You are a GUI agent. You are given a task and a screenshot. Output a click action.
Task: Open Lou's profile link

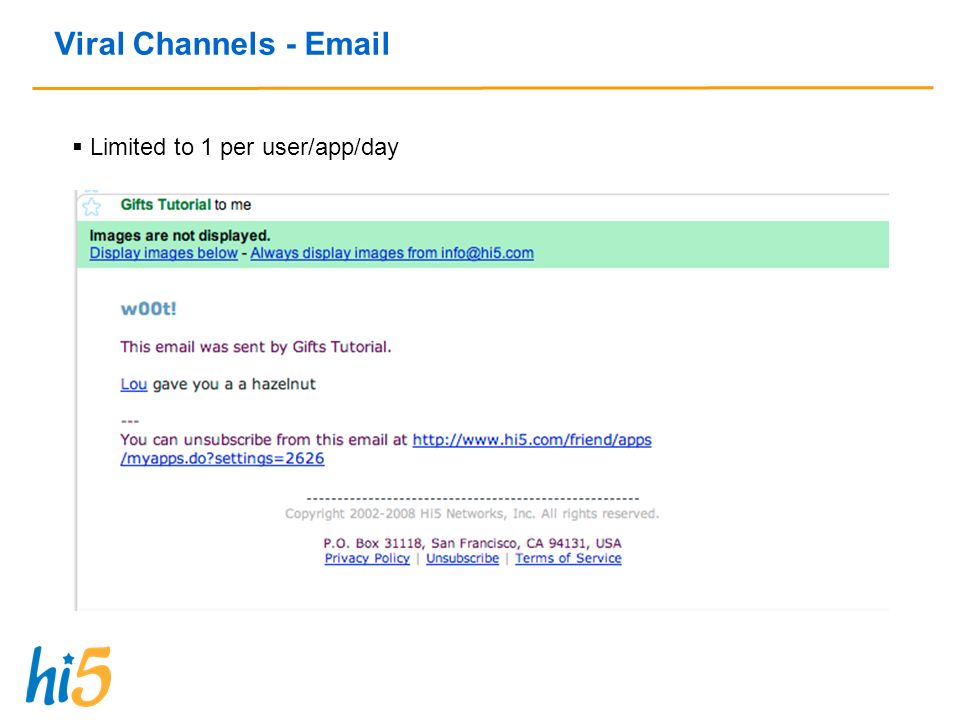(133, 384)
